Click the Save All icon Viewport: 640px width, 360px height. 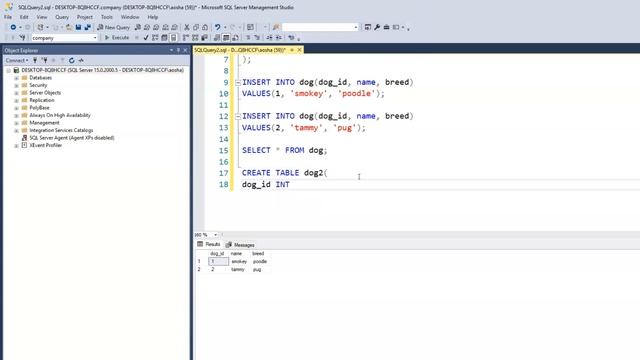(x=87, y=27)
